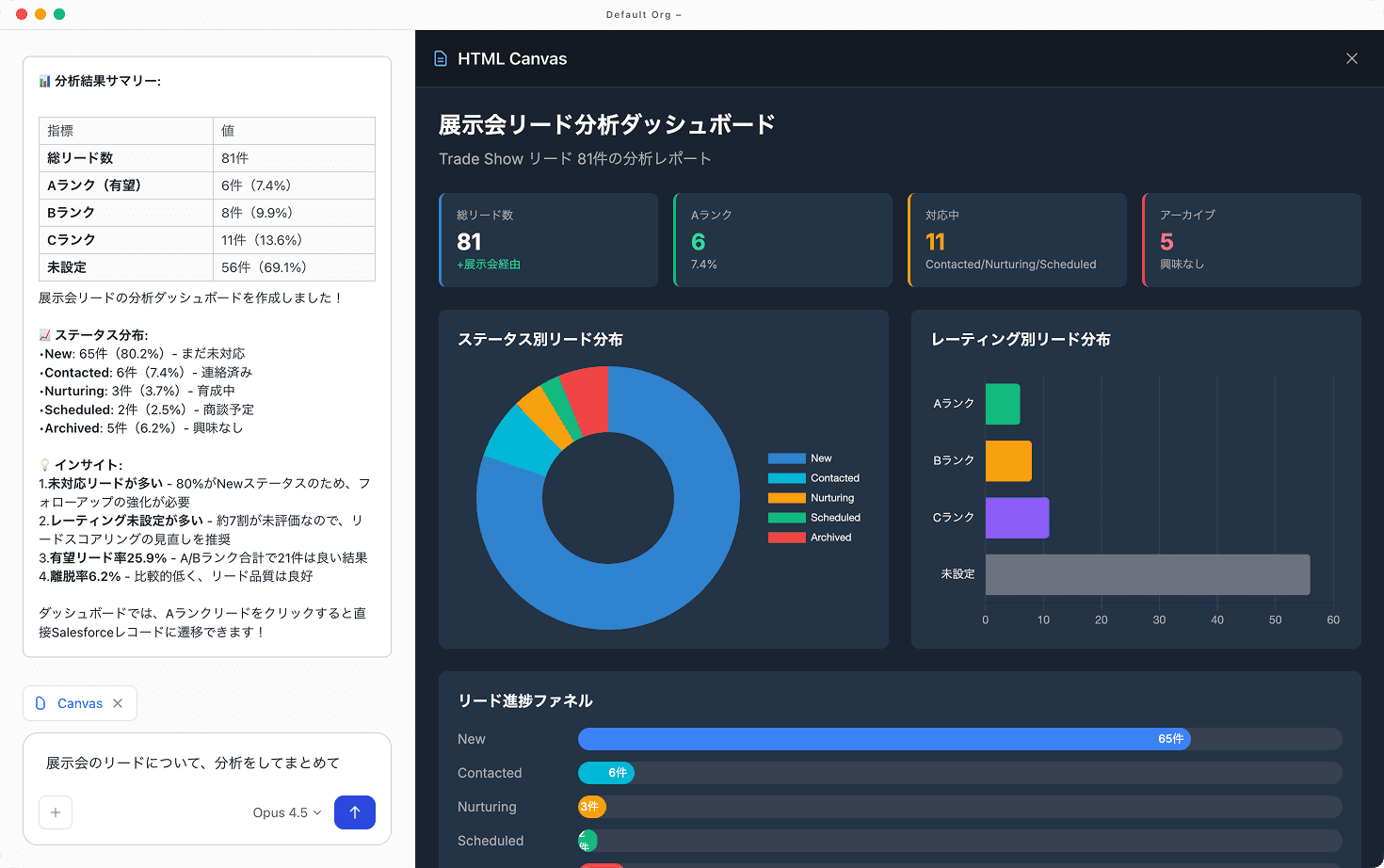Open the Aランク card to view Salesforce leads
The height and width of the screenshot is (868, 1384).
pos(782,240)
